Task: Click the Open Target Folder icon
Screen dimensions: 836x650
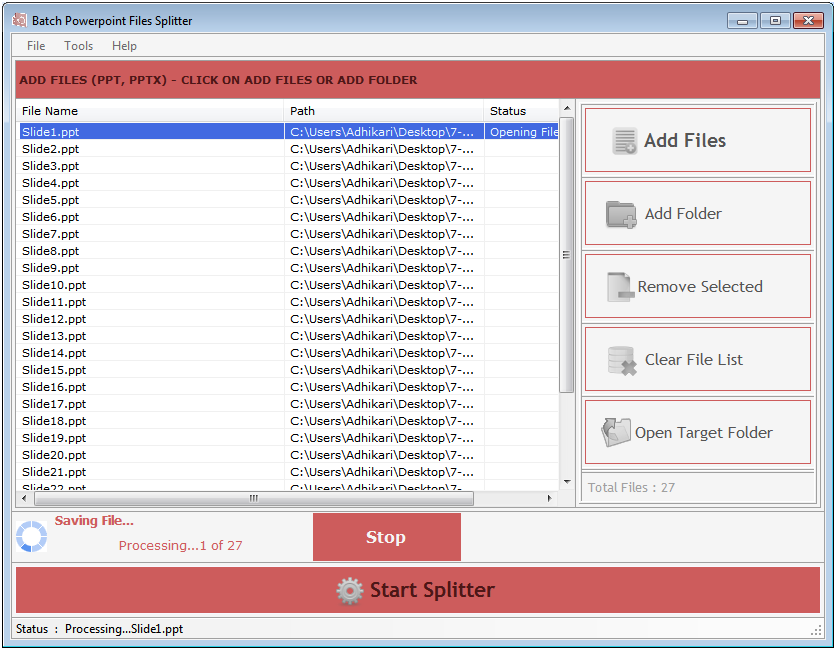Action: pyautogui.click(x=616, y=432)
